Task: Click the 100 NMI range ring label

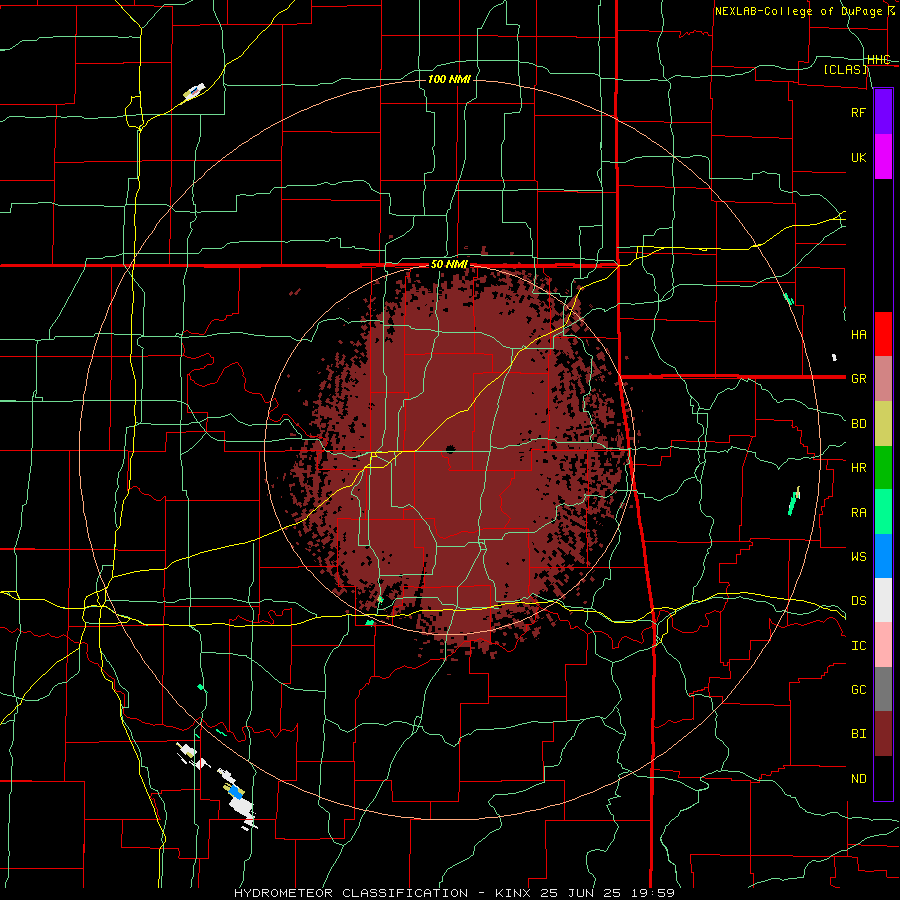Action: coord(449,79)
